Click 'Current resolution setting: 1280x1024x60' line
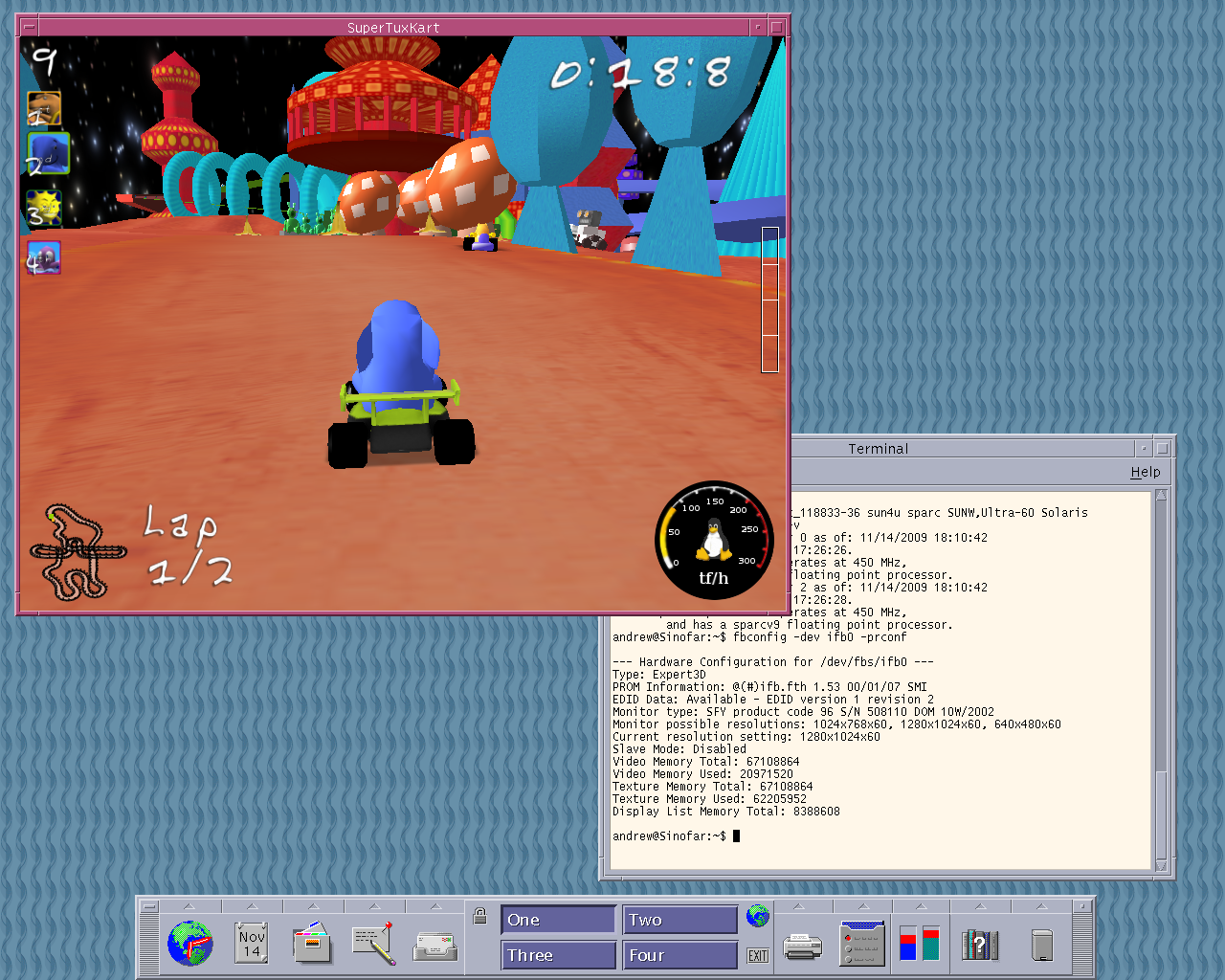The width and height of the screenshot is (1225, 980). coord(746,737)
